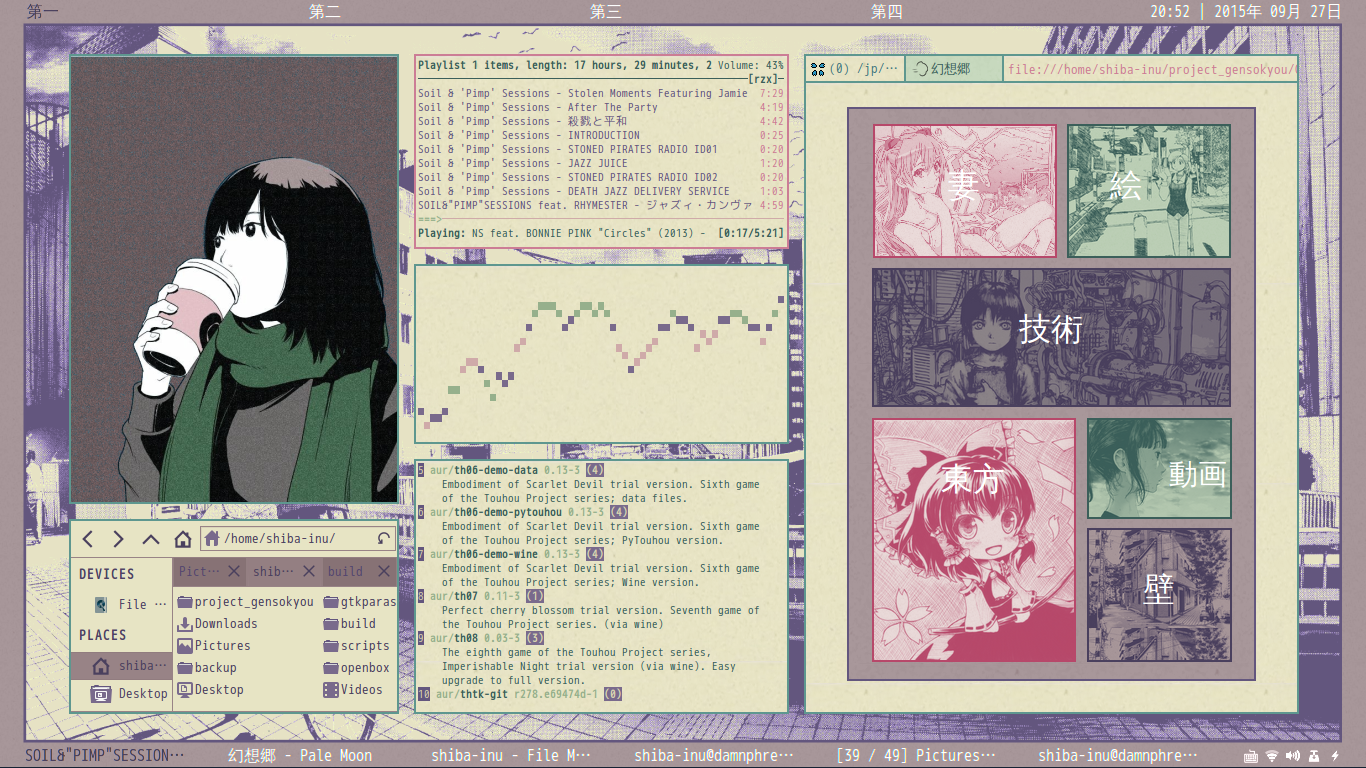Select shiba-inu home place in sidebar
The height and width of the screenshot is (768, 1366).
click(x=121, y=666)
